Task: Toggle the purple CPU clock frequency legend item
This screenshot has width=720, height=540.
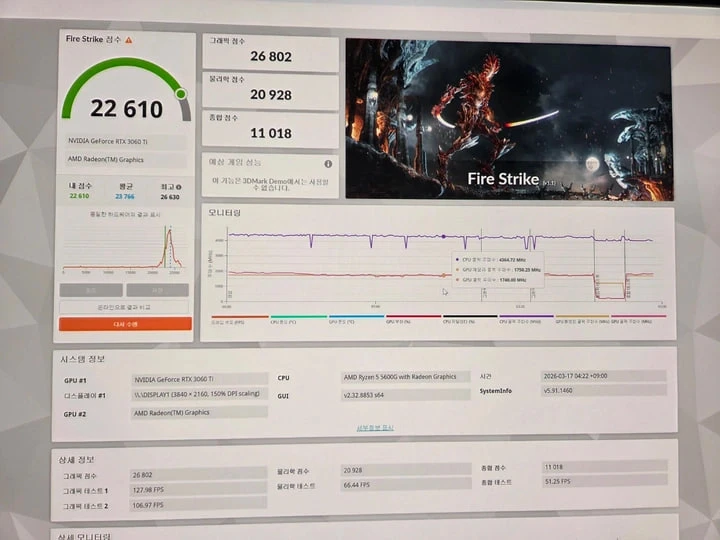Action: (526, 320)
